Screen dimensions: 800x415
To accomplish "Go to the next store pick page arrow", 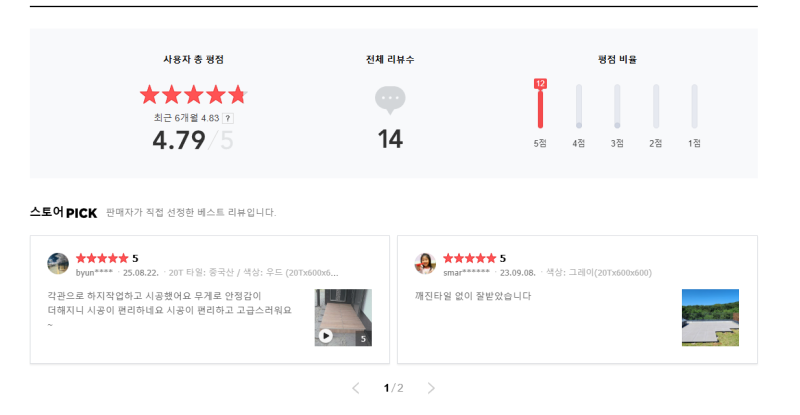I will [431, 388].
